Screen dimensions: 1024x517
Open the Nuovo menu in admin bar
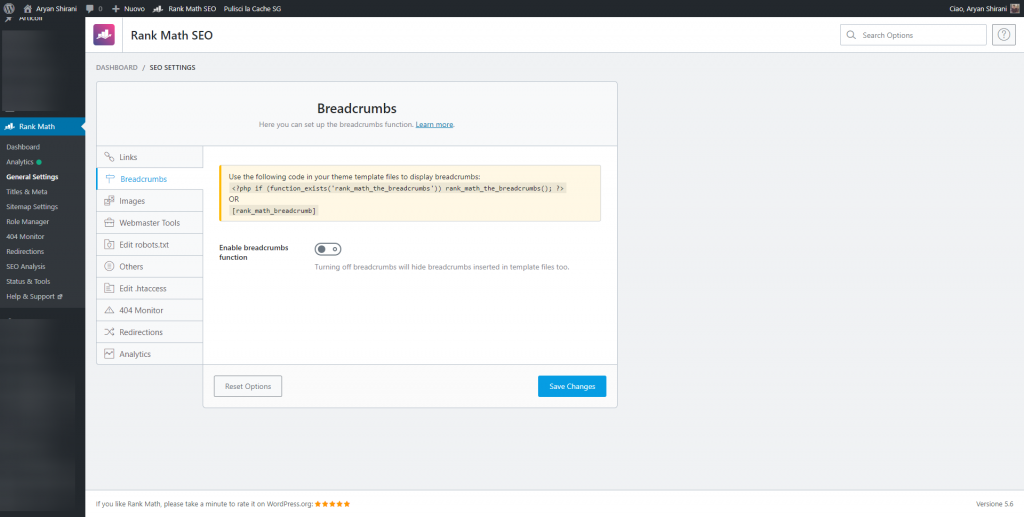[x=129, y=8]
